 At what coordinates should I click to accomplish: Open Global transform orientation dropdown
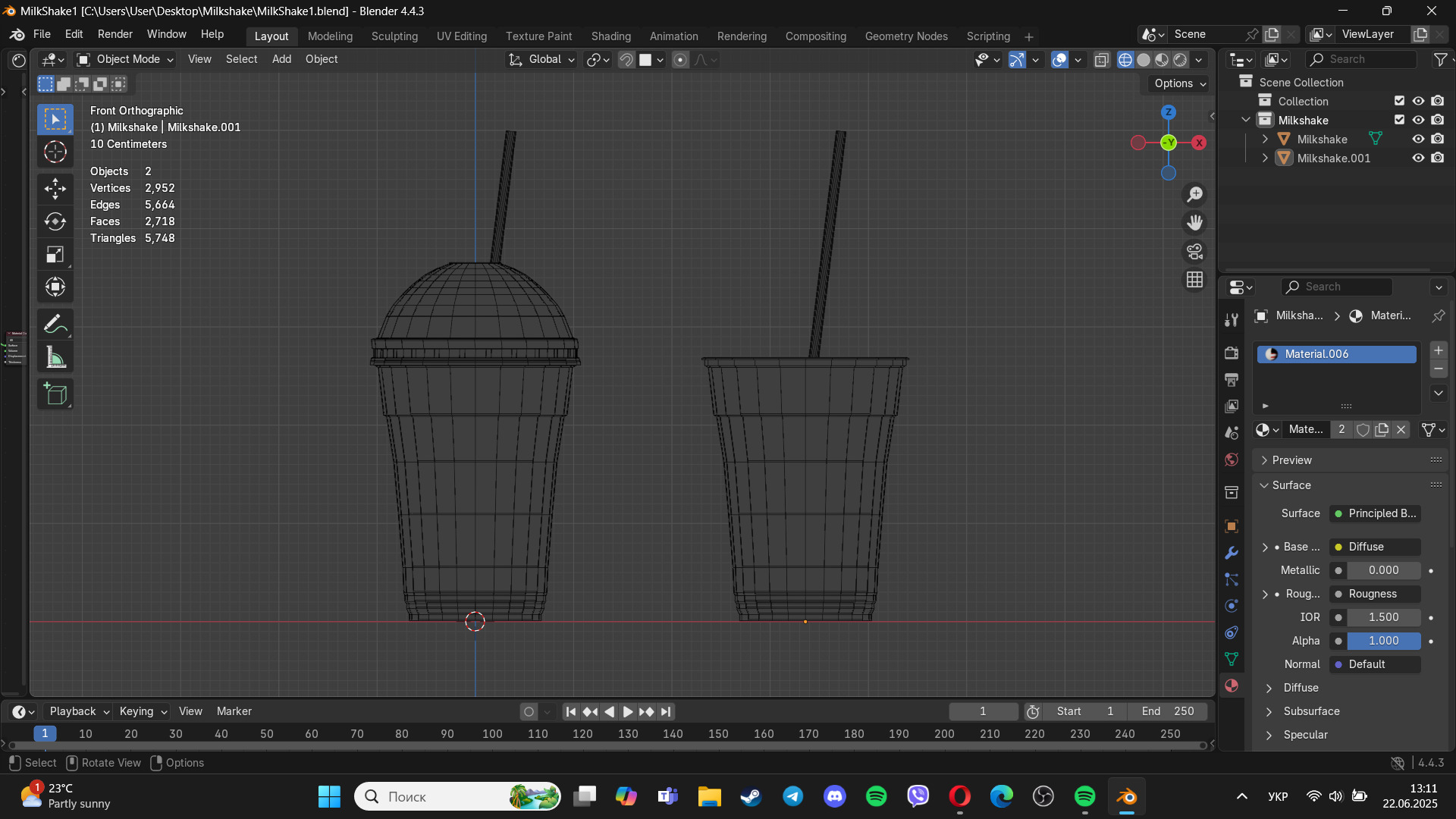(541, 59)
